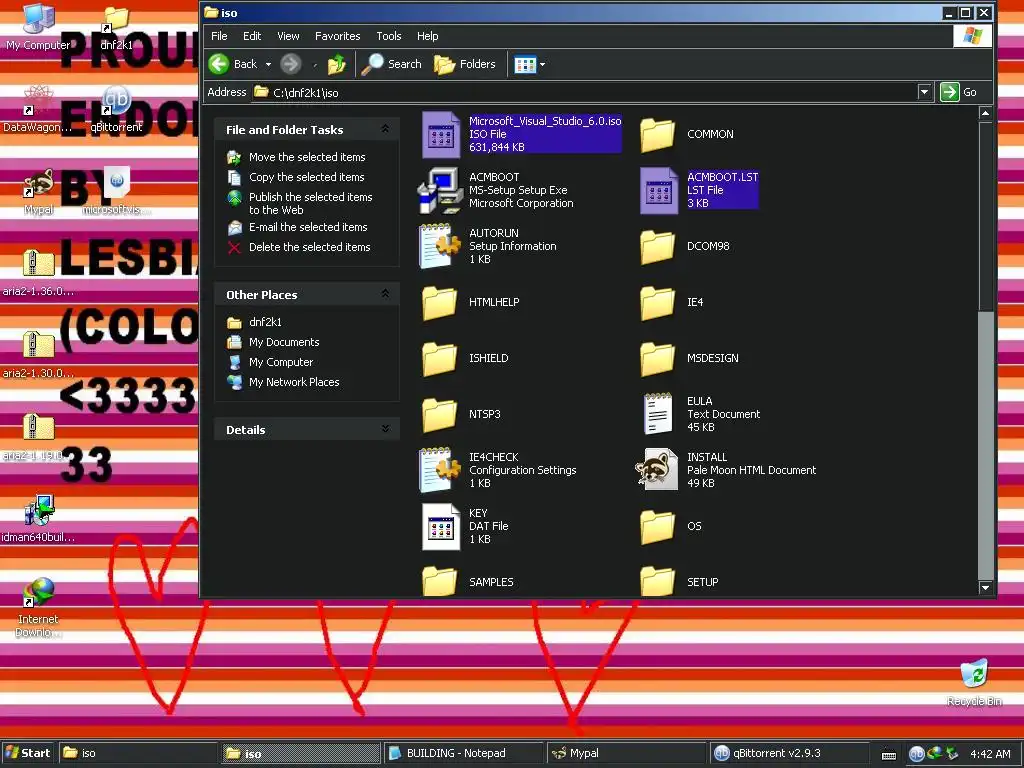The height and width of the screenshot is (768, 1024).
Task: Select the ACMBOOT setup exe icon
Action: [440, 190]
